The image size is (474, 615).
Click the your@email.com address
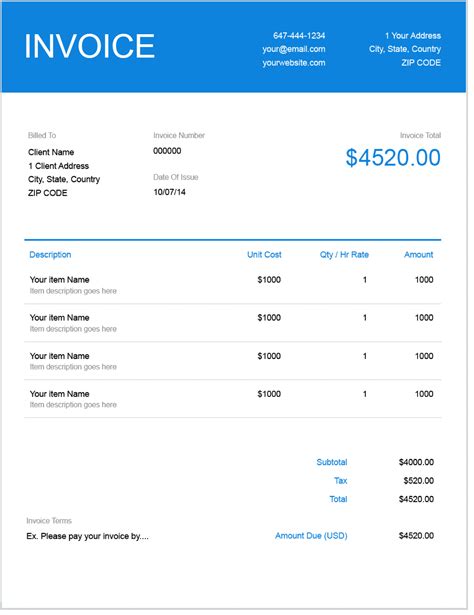point(294,49)
